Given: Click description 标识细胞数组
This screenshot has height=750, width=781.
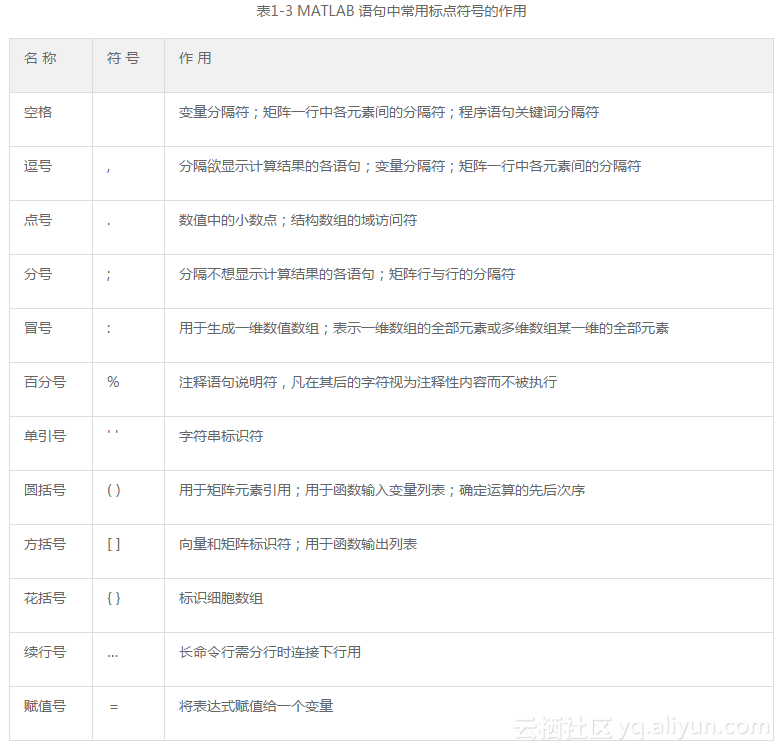Looking at the screenshot, I should (x=221, y=598).
